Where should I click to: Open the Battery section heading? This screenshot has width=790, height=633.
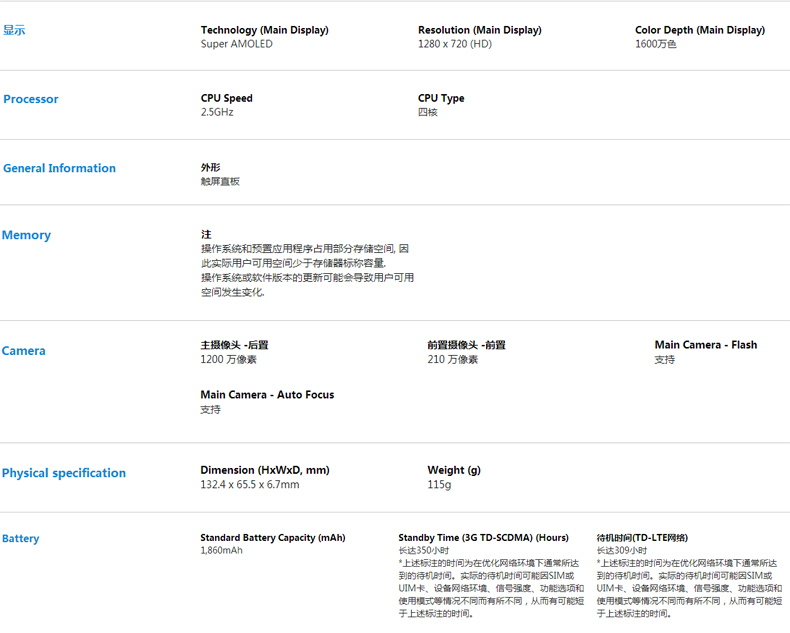21,539
